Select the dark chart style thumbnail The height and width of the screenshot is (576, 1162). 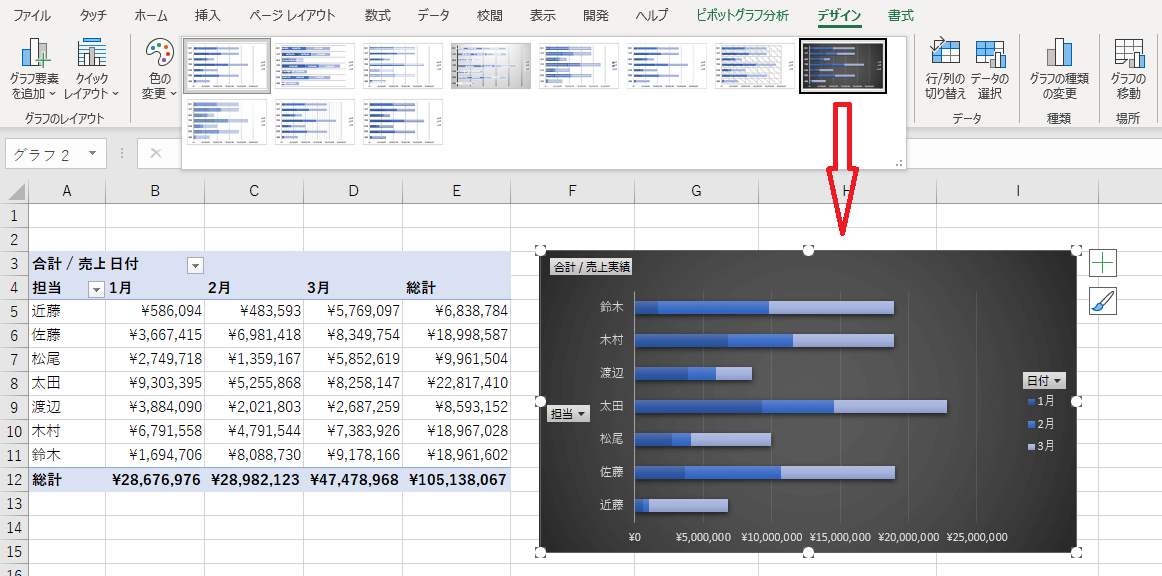click(843, 66)
